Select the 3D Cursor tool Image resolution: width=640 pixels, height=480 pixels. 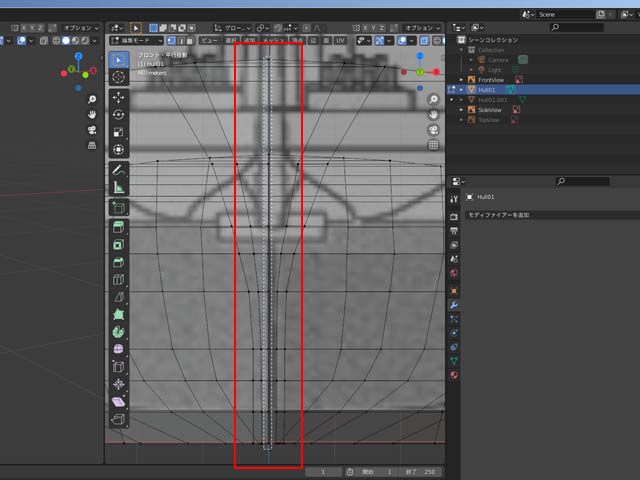(119, 77)
